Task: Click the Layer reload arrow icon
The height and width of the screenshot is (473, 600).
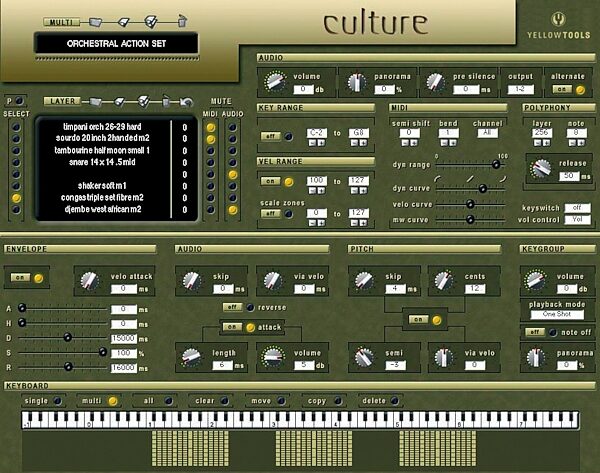Action: 186,102
